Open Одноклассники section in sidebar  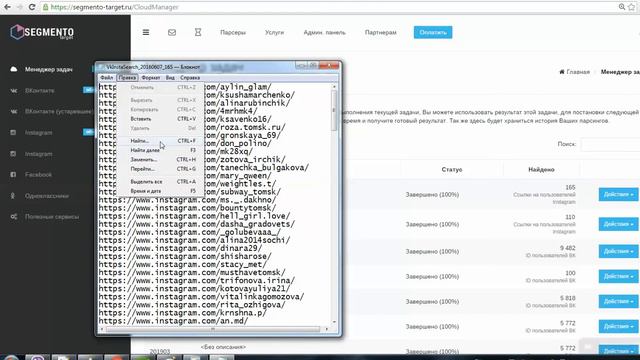(x=47, y=196)
